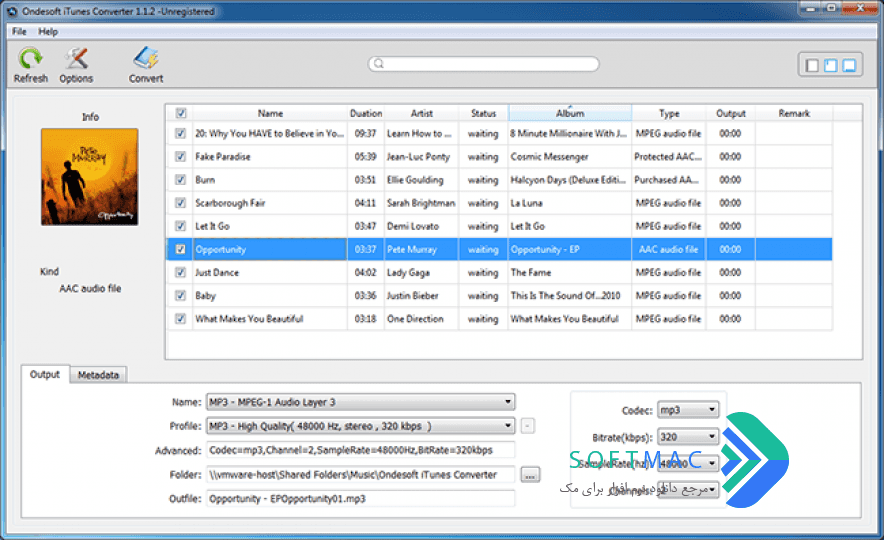This screenshot has height=540, width=884.
Task: Click the Advanced codec settings field
Action: pos(360,450)
